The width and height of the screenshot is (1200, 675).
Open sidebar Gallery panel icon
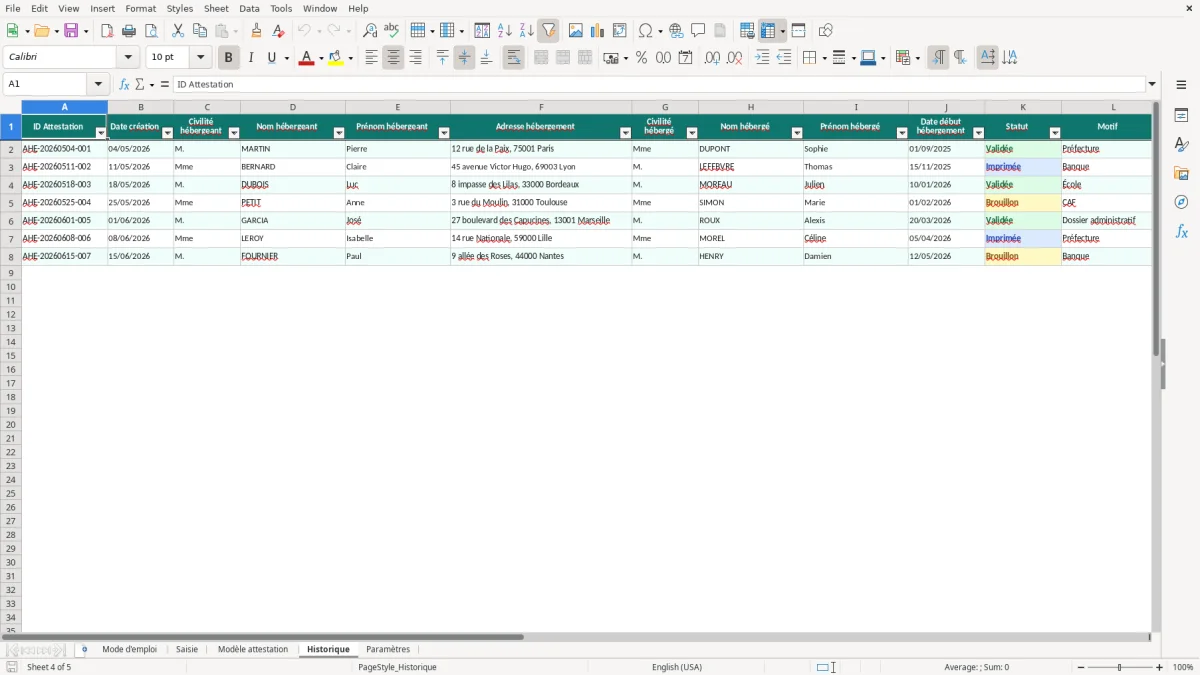pos(1182,174)
